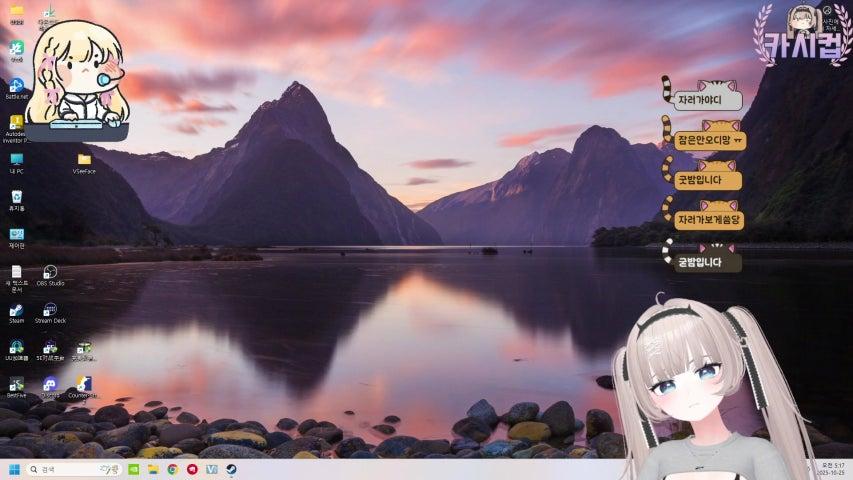Image resolution: width=853 pixels, height=480 pixels.
Task: Open the Counter-Strike desktop shortcut
Action: (84, 384)
